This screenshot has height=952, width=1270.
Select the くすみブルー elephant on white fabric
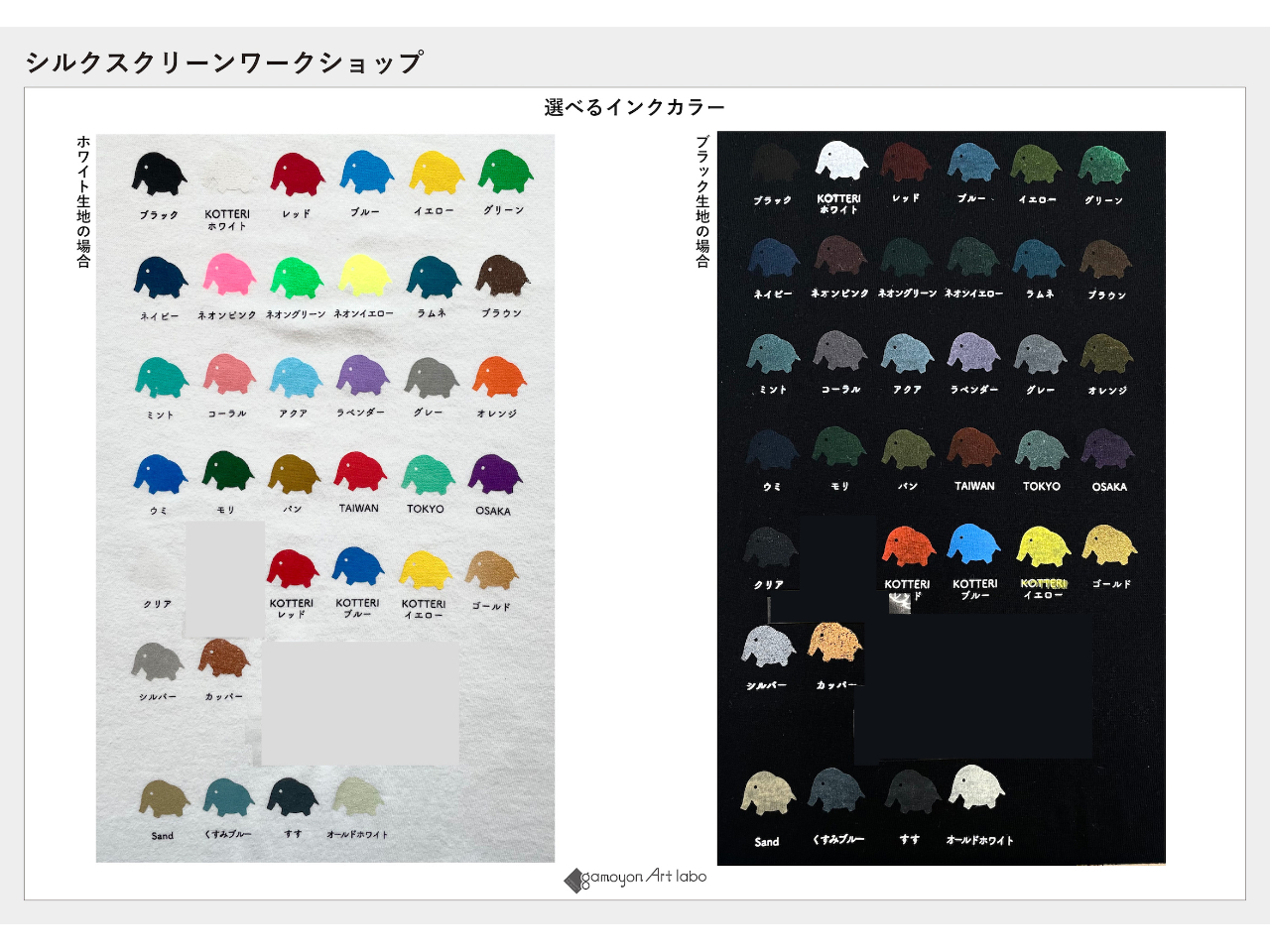229,796
